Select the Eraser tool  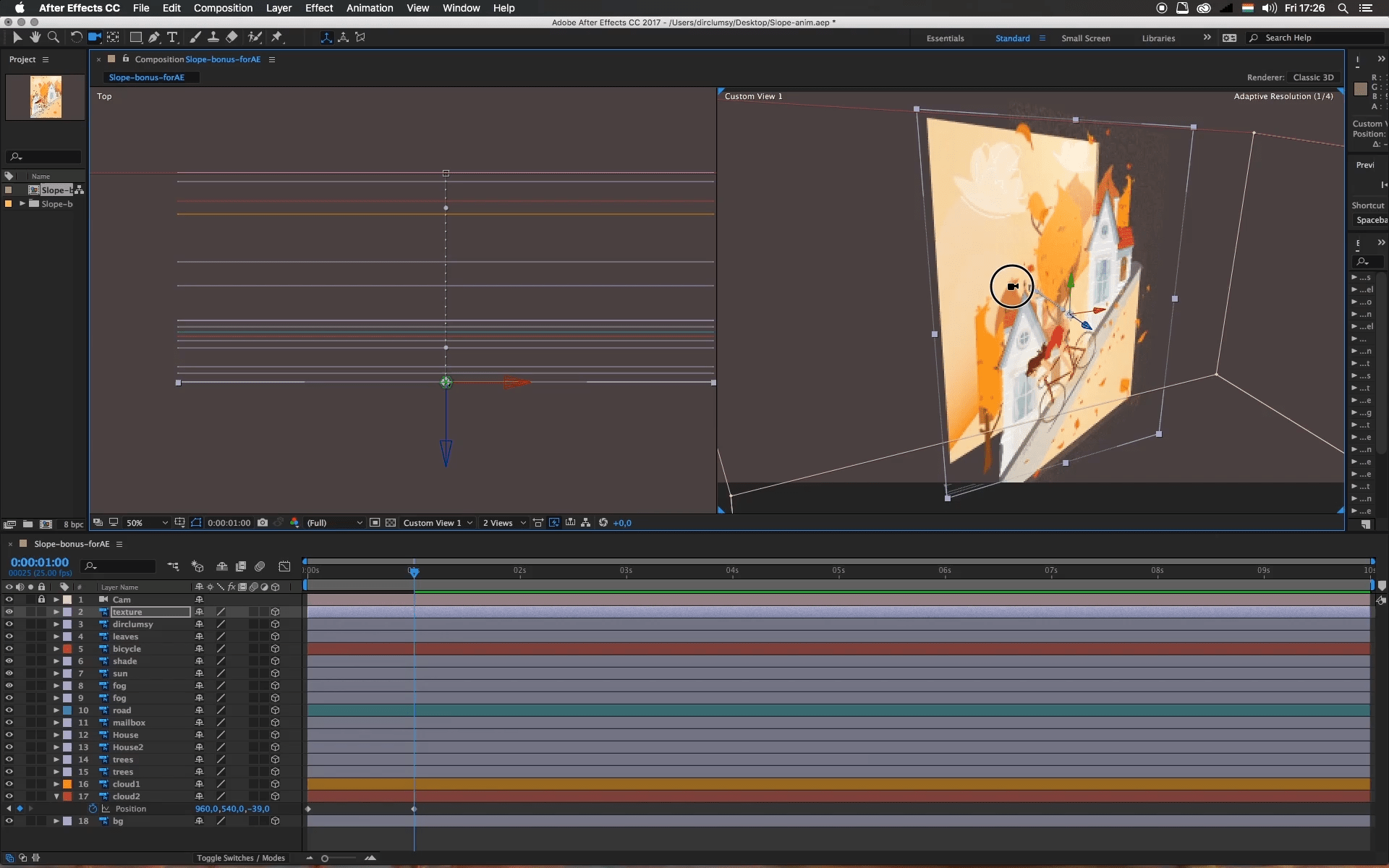(x=231, y=37)
